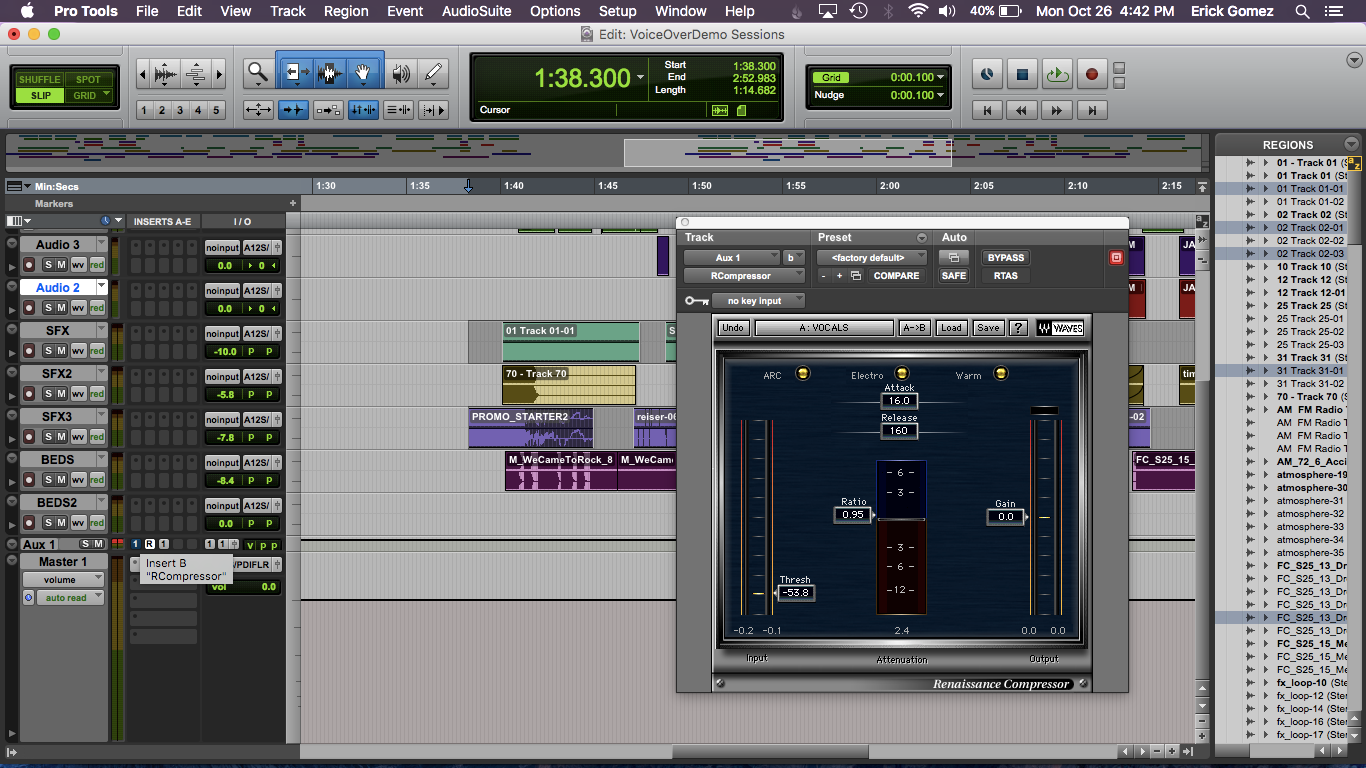Click the A->B copy button

coord(914,327)
